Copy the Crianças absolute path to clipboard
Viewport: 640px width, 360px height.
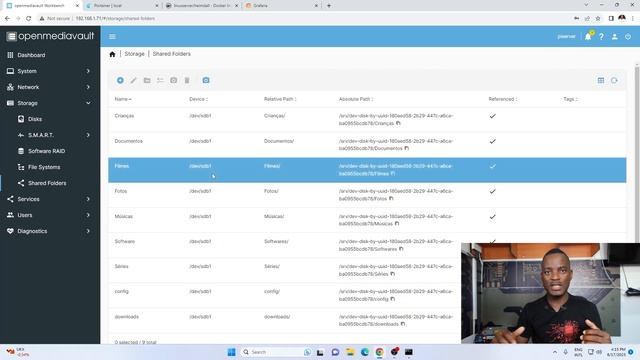coord(398,123)
